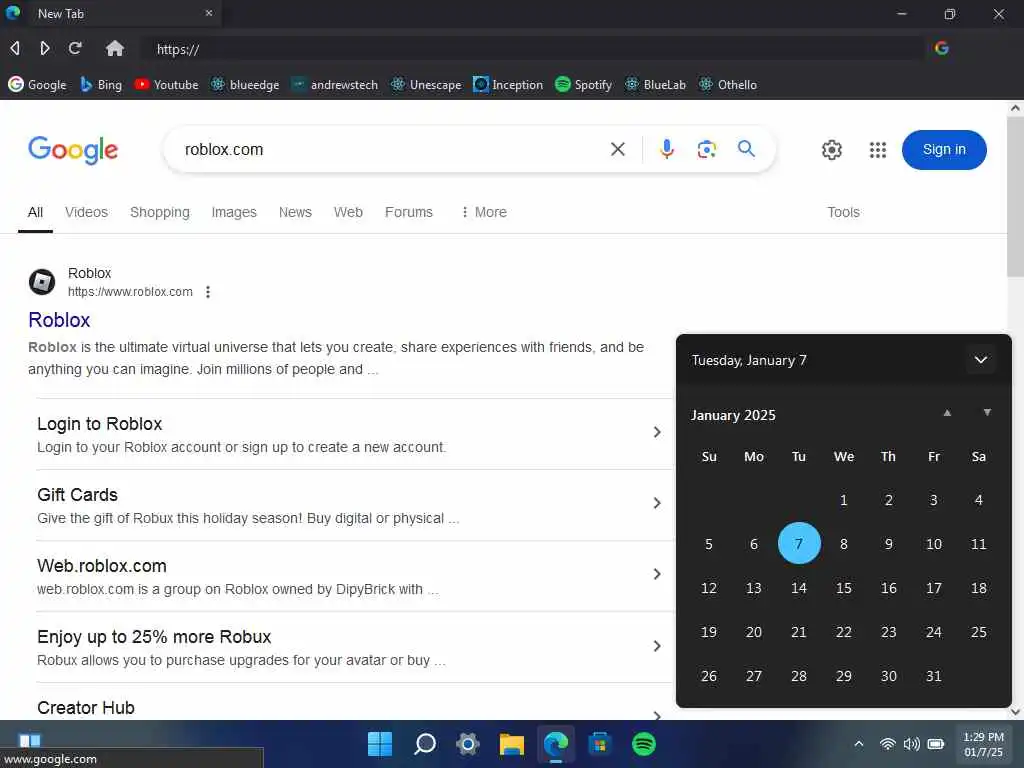1024x768 pixels.
Task: Open the browser home page icon
Action: 115,48
